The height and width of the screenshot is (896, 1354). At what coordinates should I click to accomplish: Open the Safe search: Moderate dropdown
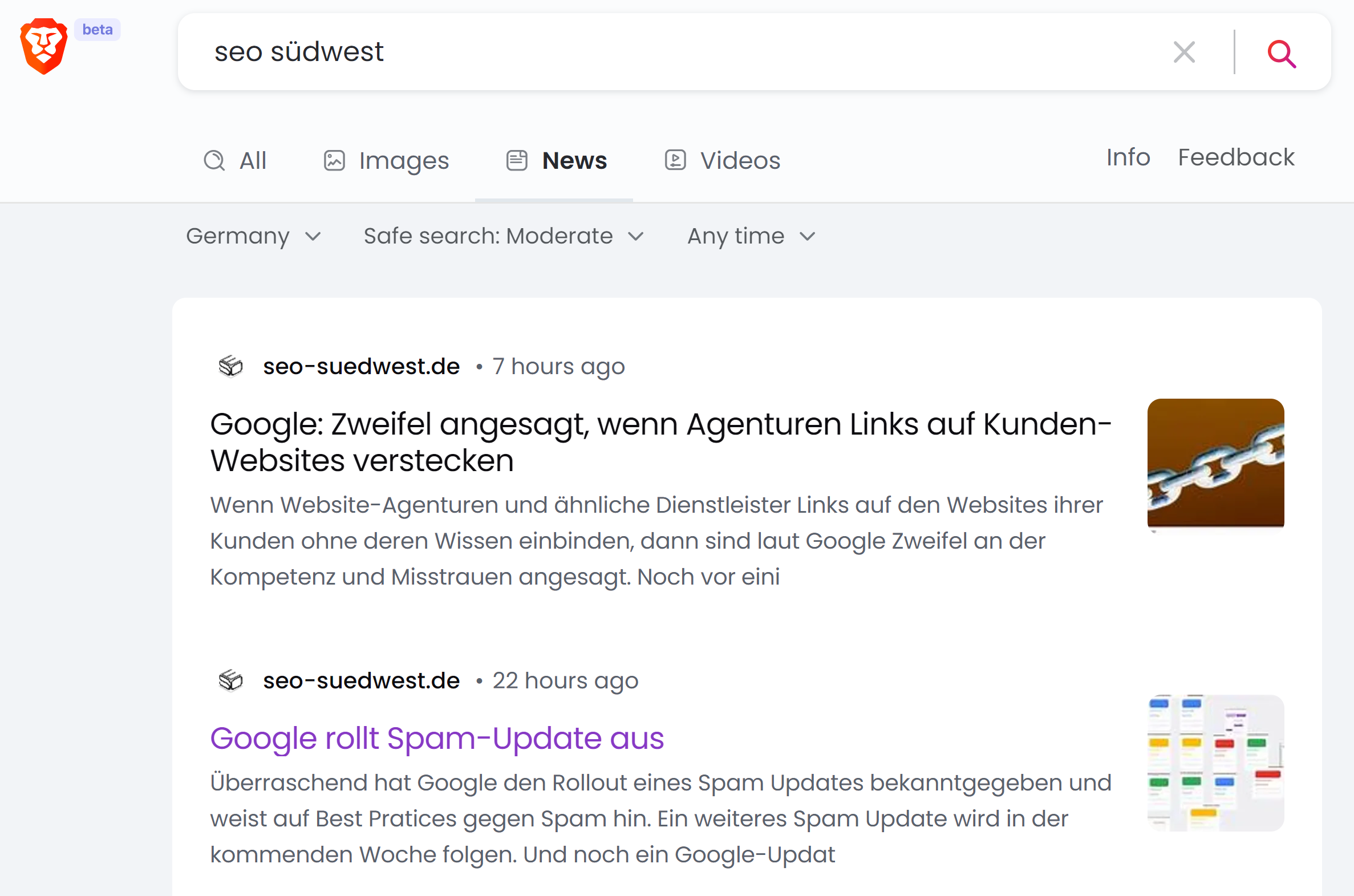pyautogui.click(x=504, y=236)
